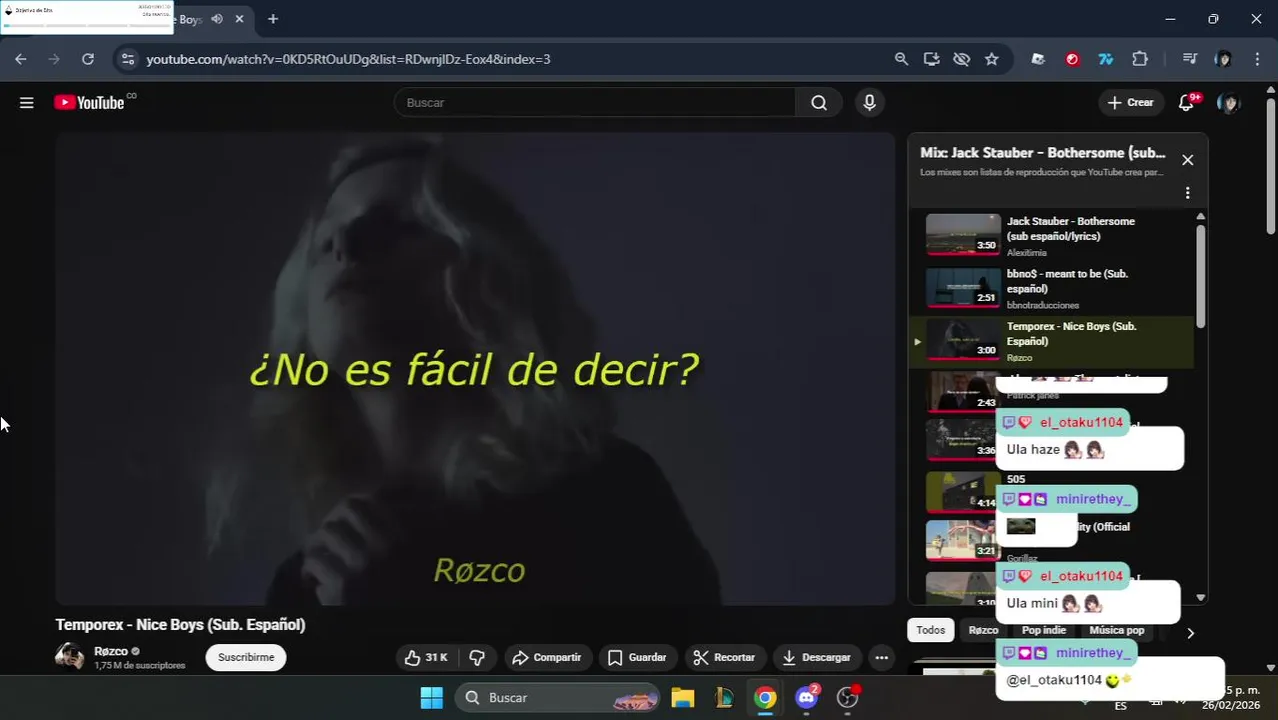
Task: Subscribe with the Suscribirme button
Action: tap(246, 657)
